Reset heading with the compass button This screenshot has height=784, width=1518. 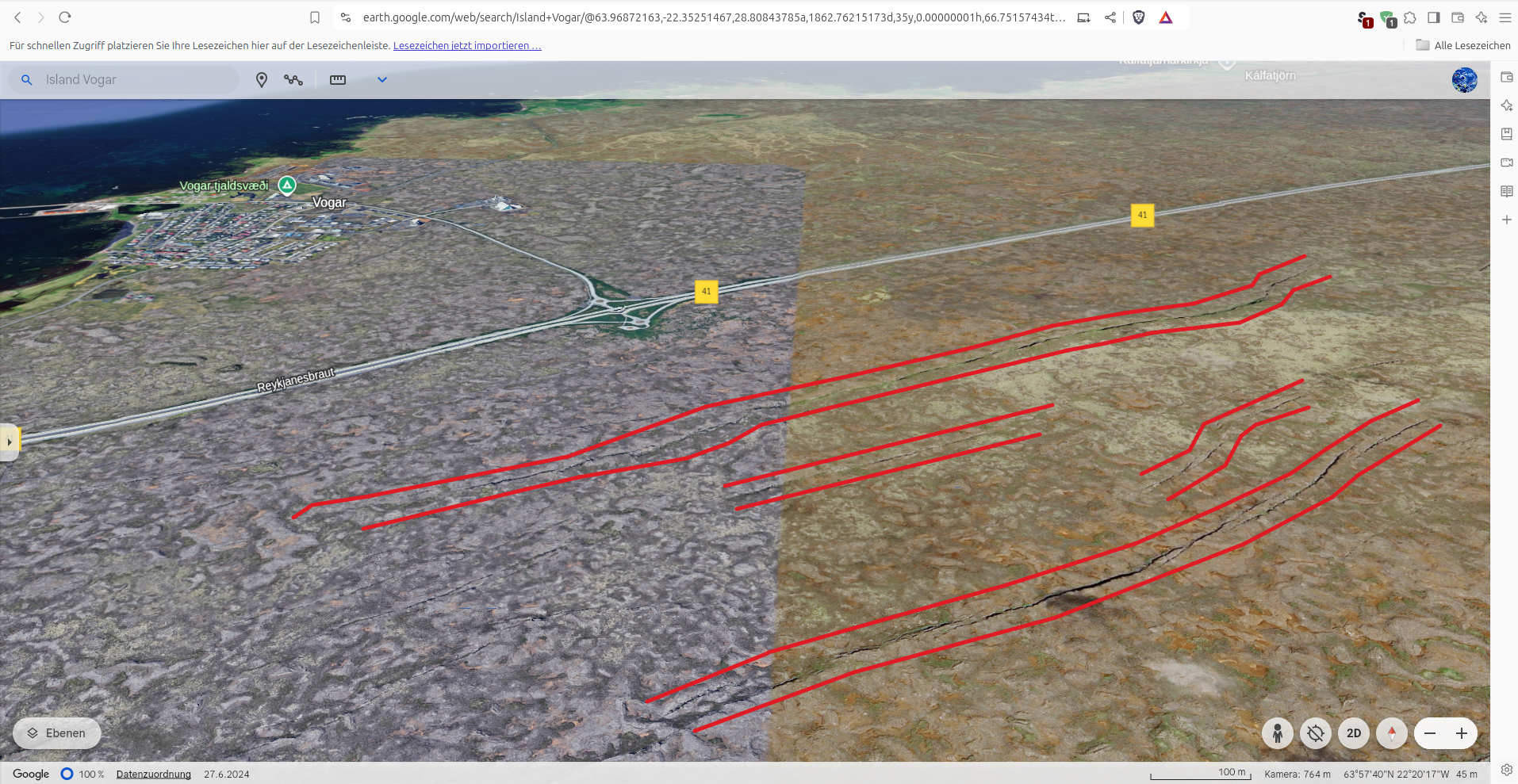1392,733
